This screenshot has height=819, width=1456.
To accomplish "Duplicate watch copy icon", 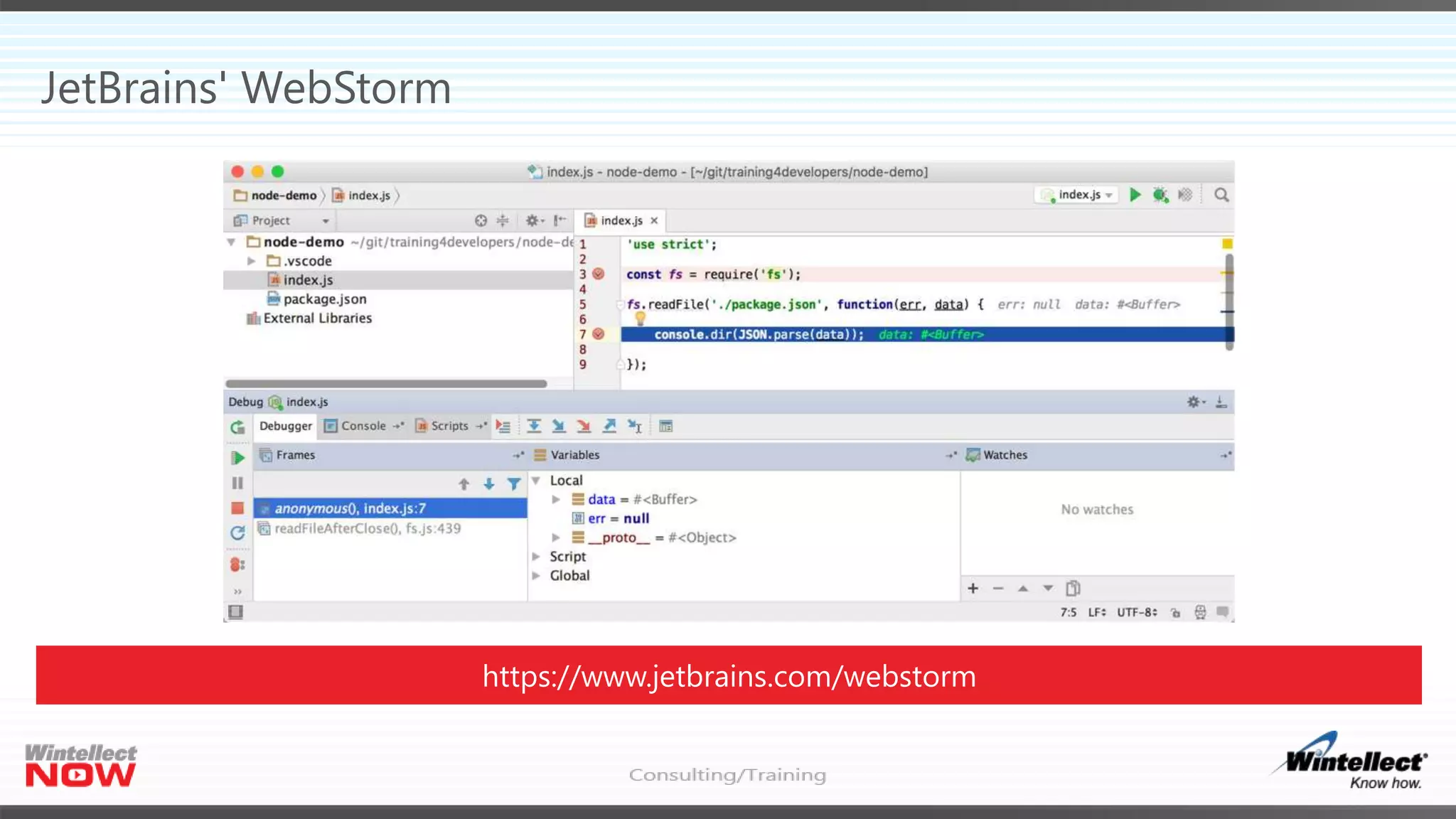I will 1073,588.
